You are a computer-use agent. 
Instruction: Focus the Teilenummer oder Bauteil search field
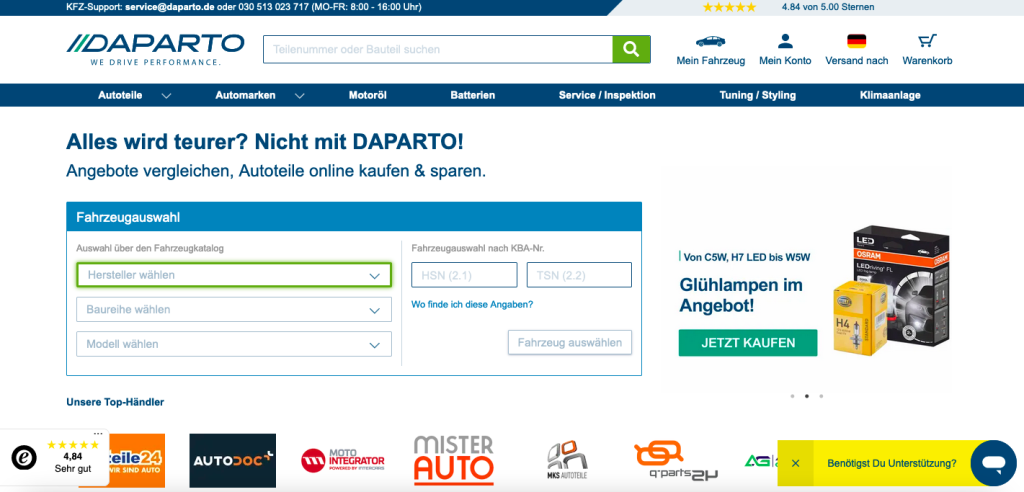(x=438, y=49)
